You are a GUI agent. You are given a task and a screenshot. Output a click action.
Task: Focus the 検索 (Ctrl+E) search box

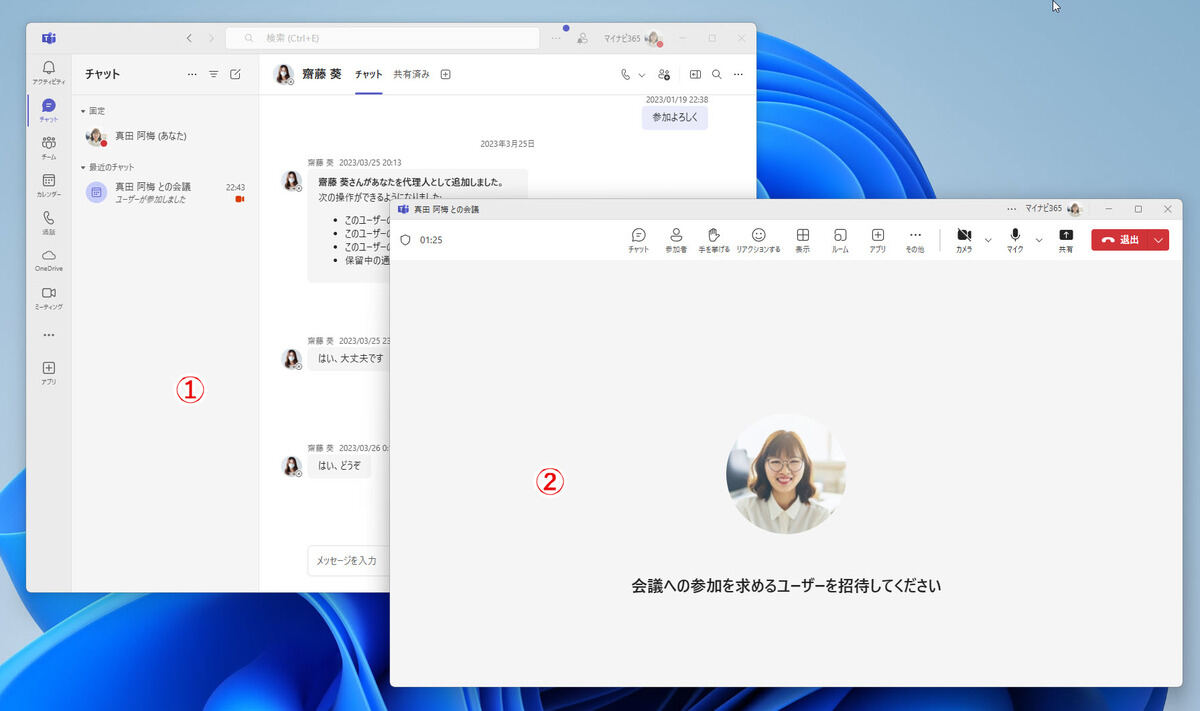click(383, 38)
